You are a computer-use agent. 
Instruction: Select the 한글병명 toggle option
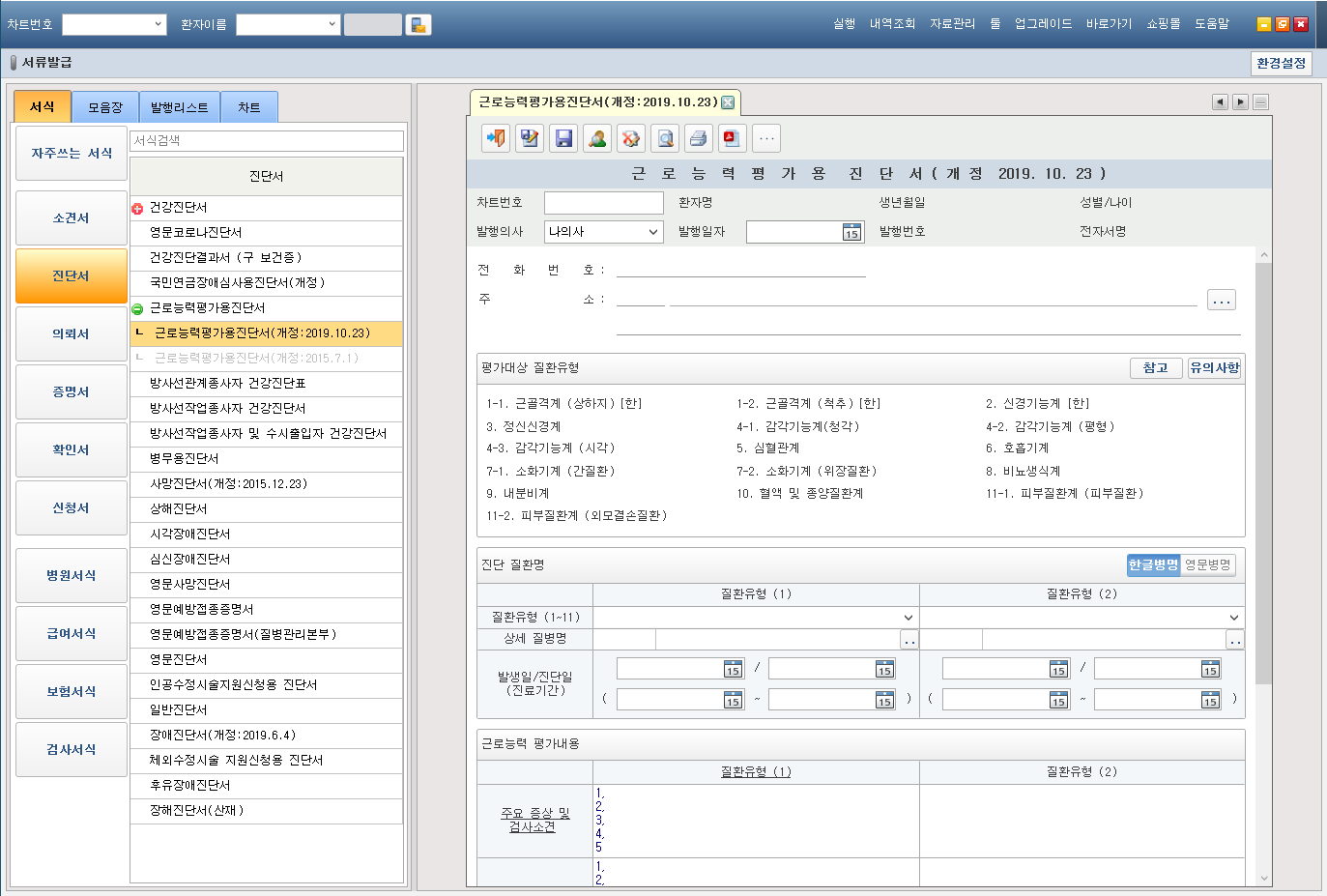click(1153, 564)
